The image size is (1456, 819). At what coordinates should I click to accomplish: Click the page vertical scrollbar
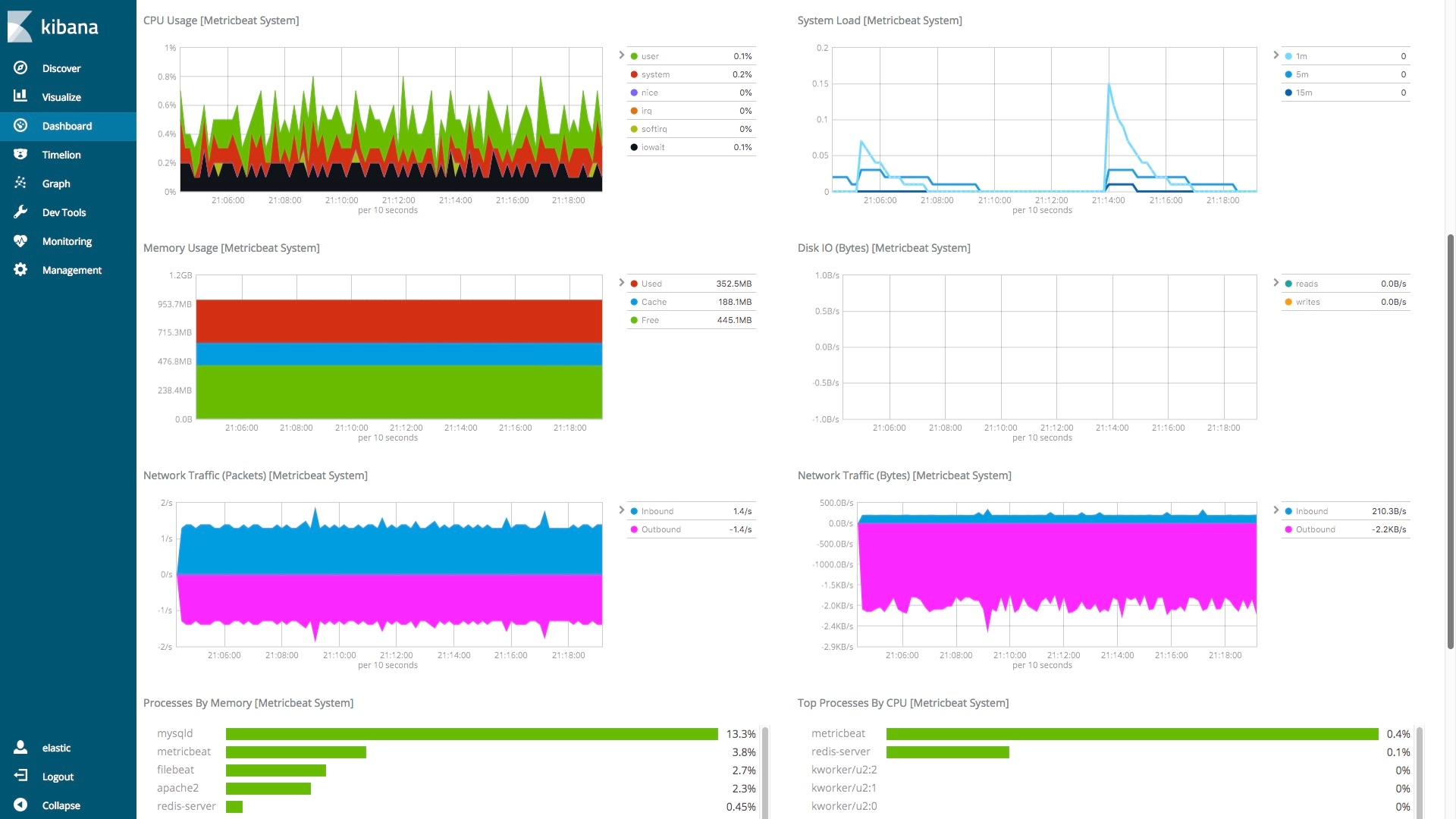[1451, 441]
